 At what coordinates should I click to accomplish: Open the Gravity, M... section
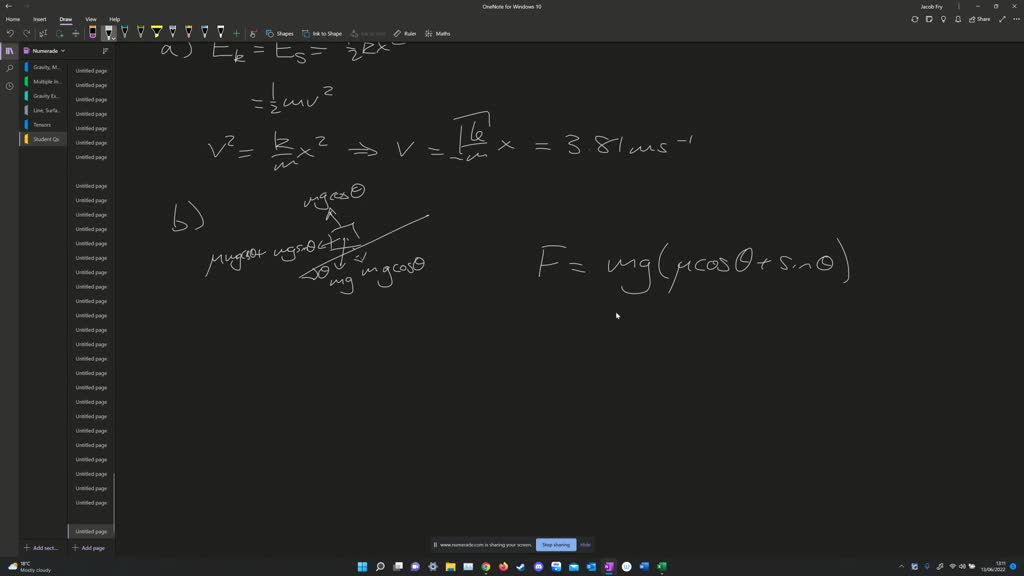[44, 67]
